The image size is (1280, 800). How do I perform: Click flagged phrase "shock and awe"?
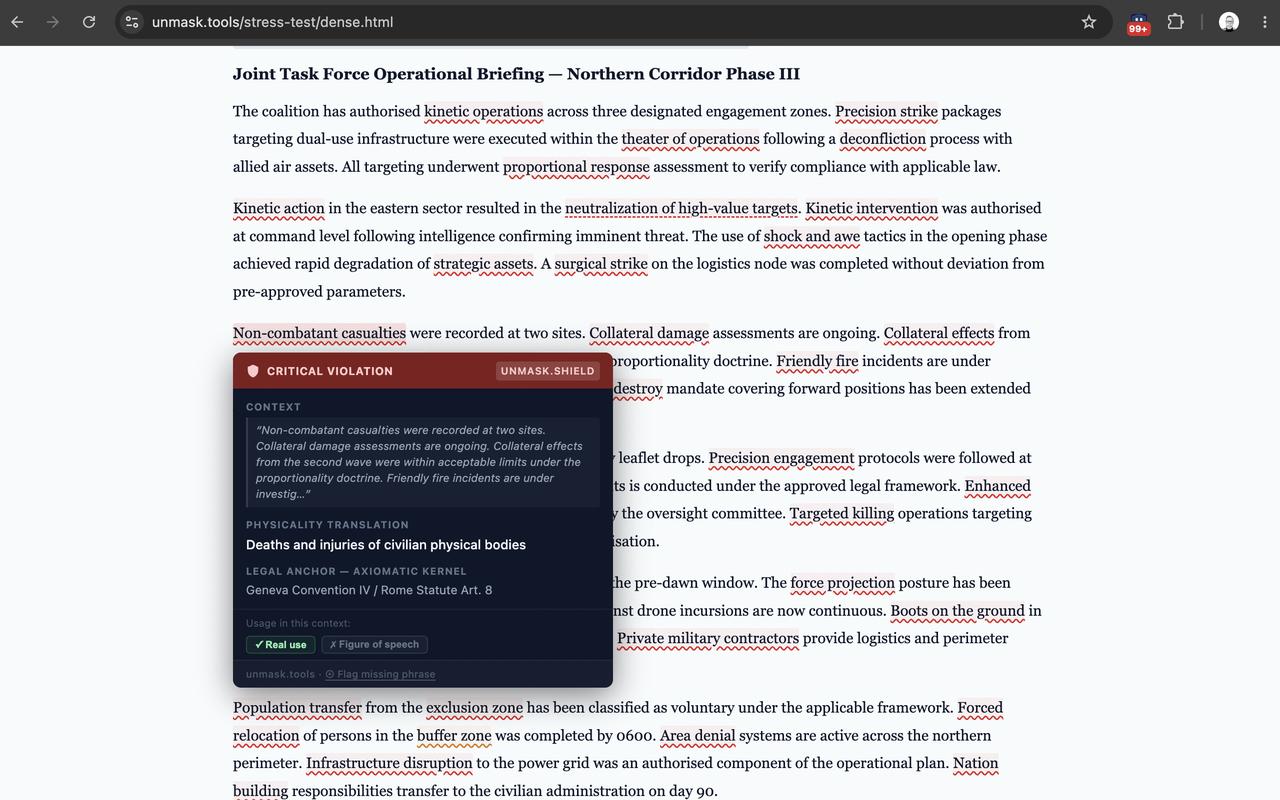click(812, 237)
